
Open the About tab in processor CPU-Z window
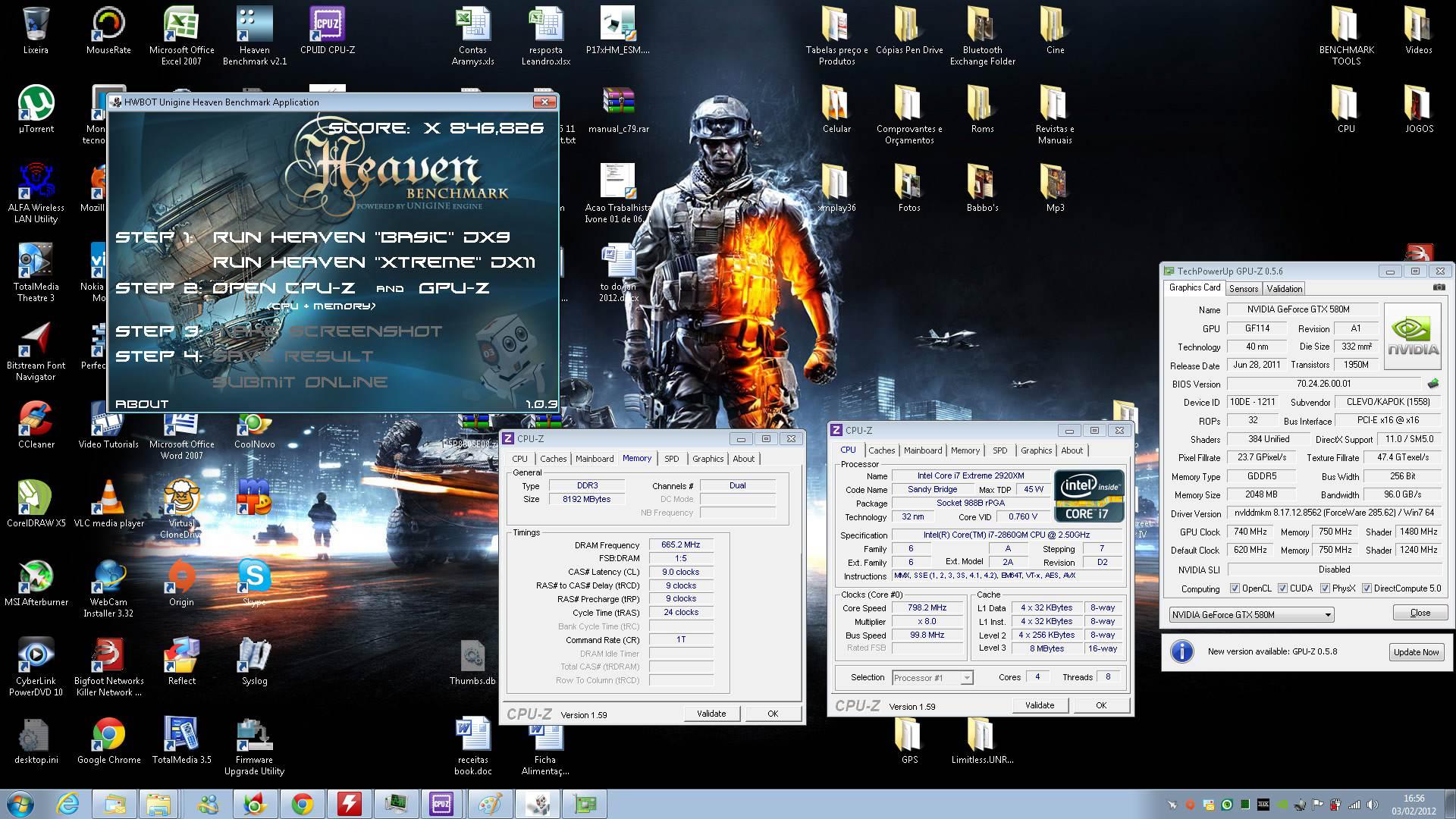pos(1072,450)
